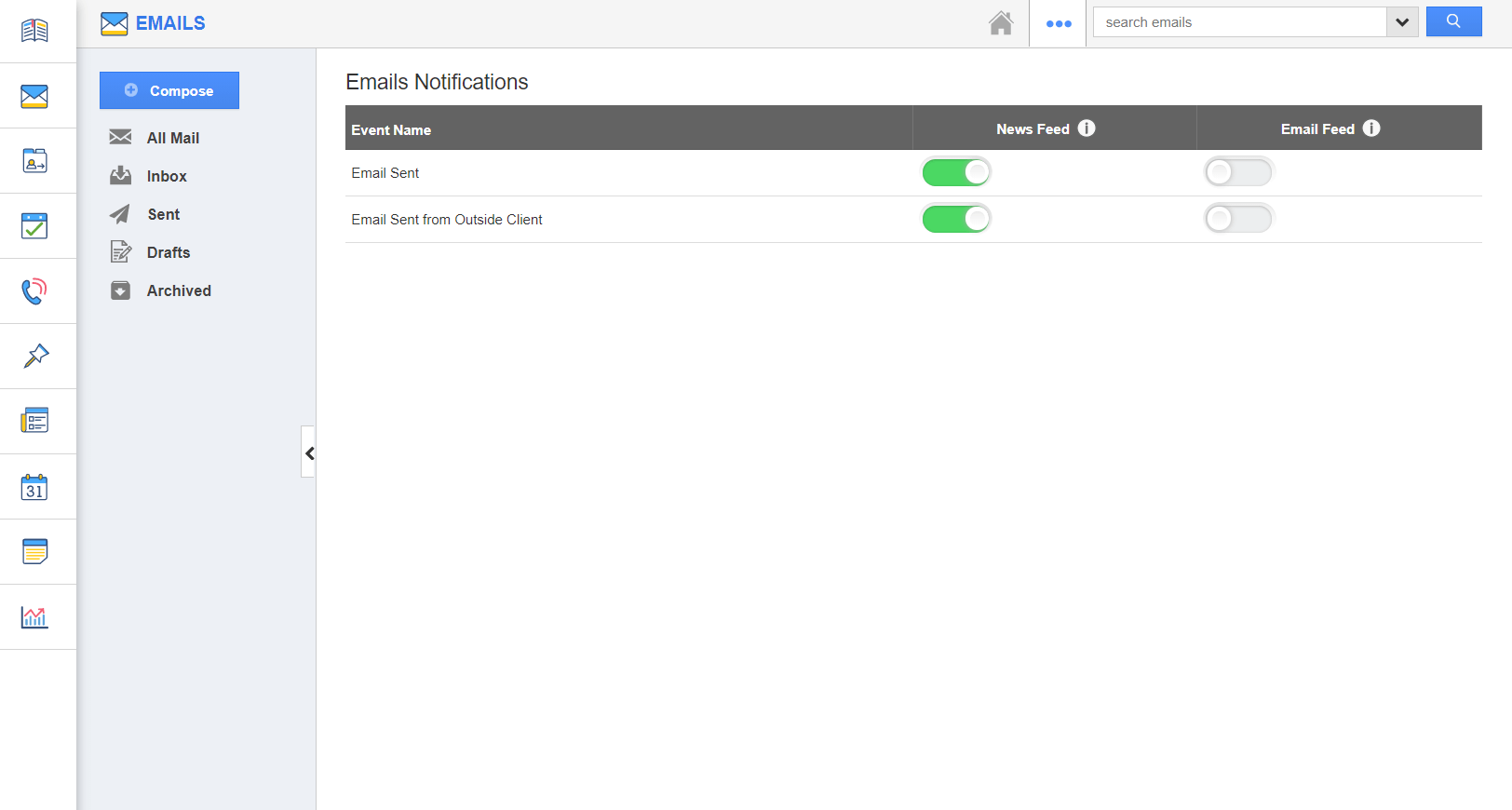The image size is (1512, 810).
Task: Click the Emails envelope logo in header
Action: tap(115, 23)
